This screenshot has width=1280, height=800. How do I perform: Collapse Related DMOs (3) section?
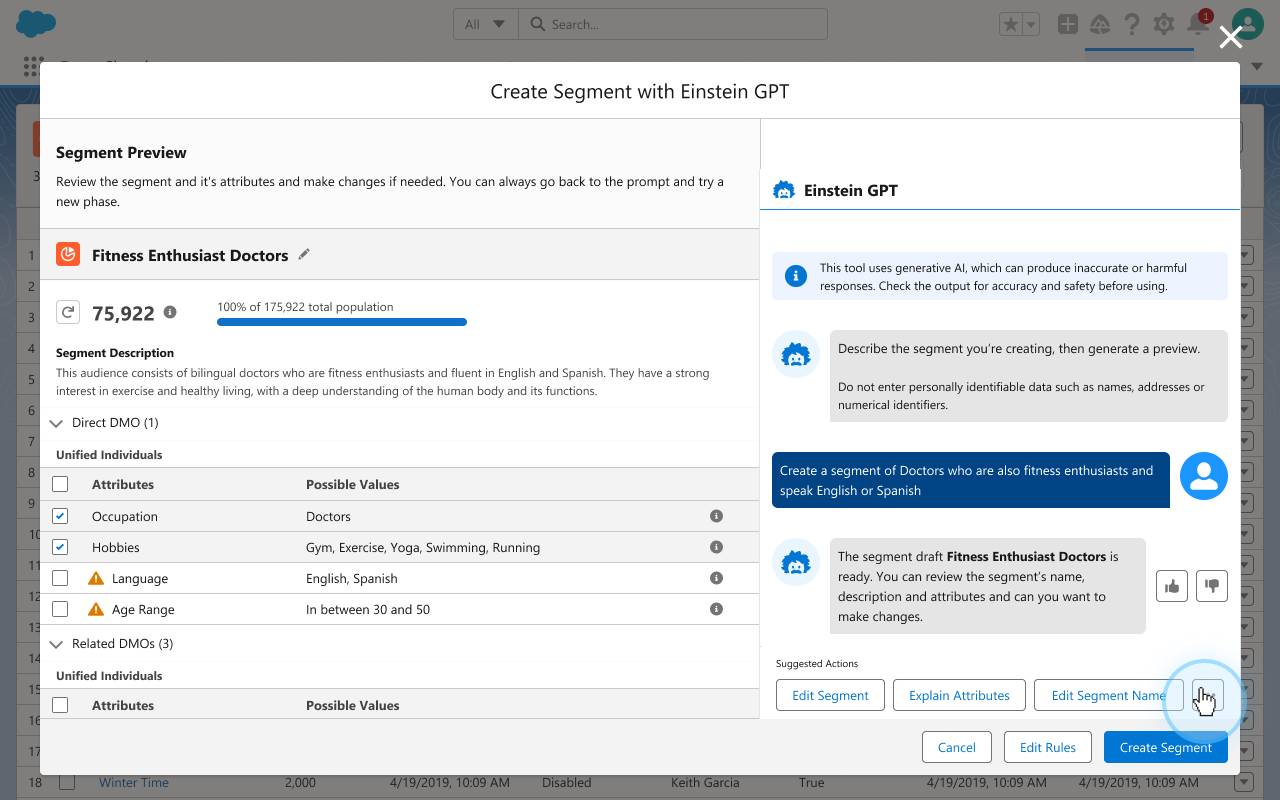tap(56, 644)
